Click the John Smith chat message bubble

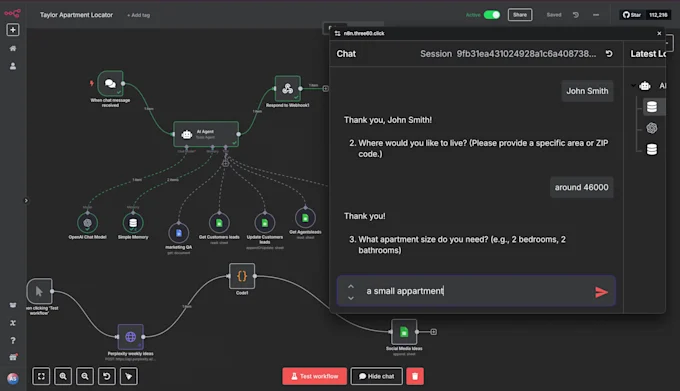click(587, 91)
